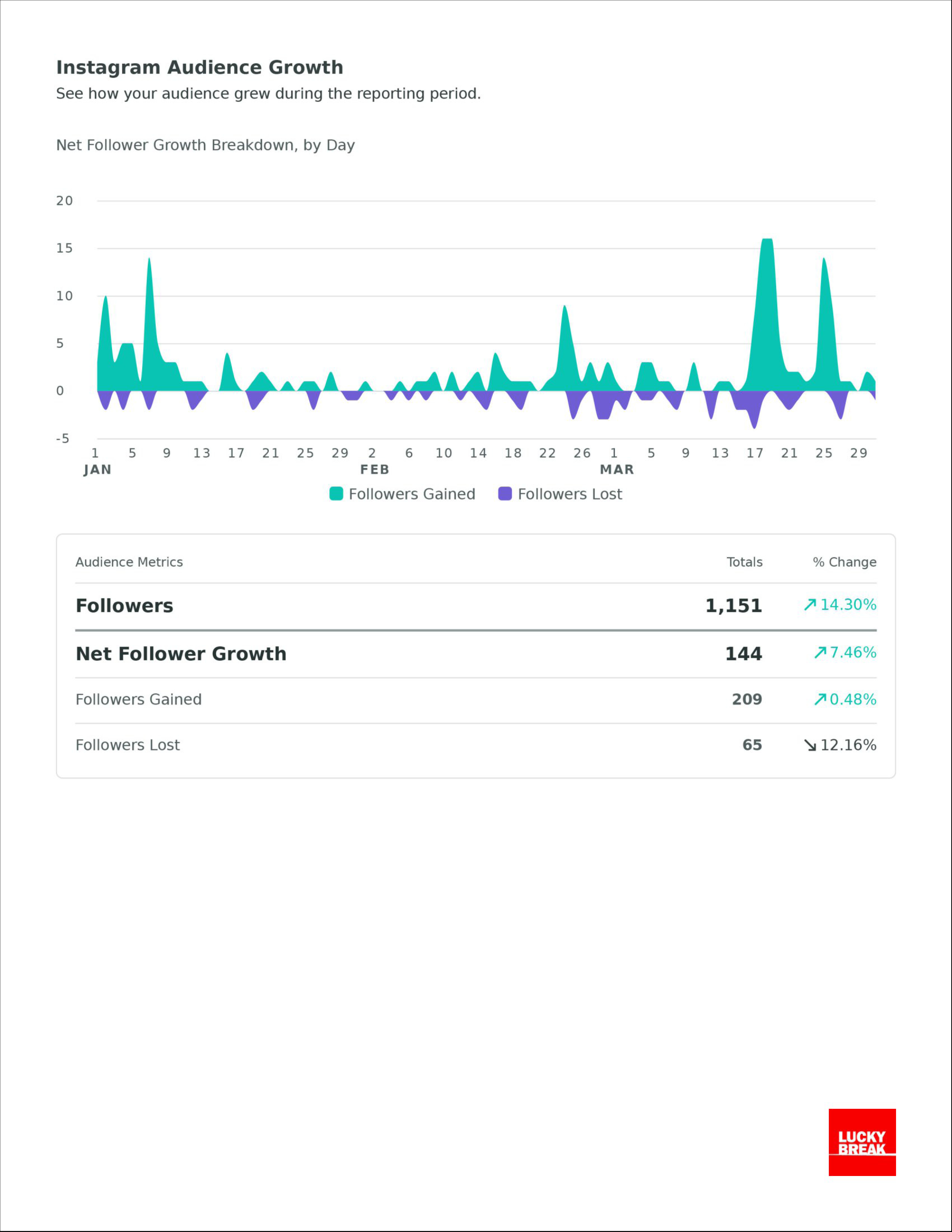Click the purple Followers Lost legend swatch
This screenshot has height=1232, width=952.
[505, 494]
